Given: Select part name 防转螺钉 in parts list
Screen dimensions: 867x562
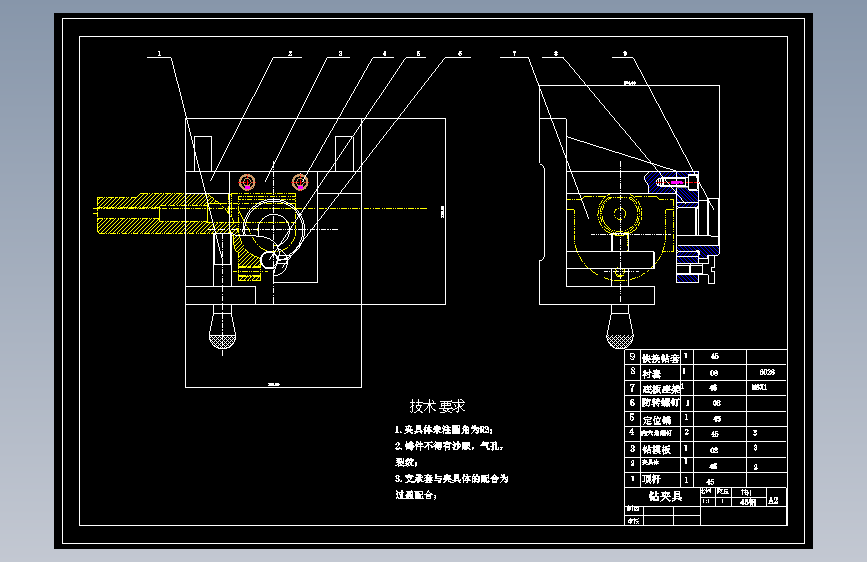Looking at the screenshot, I should pos(660,403).
